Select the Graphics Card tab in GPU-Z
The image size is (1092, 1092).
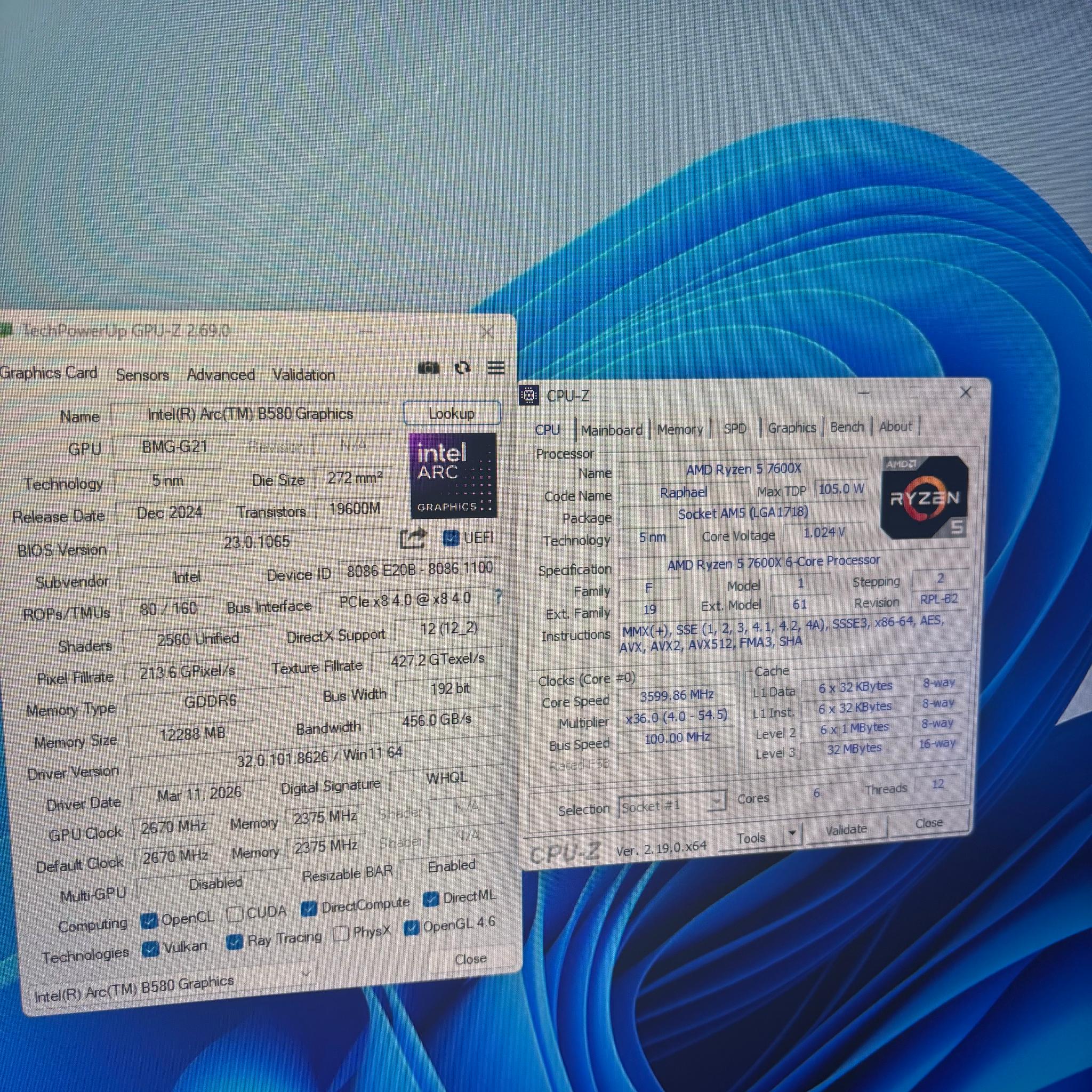[x=49, y=373]
